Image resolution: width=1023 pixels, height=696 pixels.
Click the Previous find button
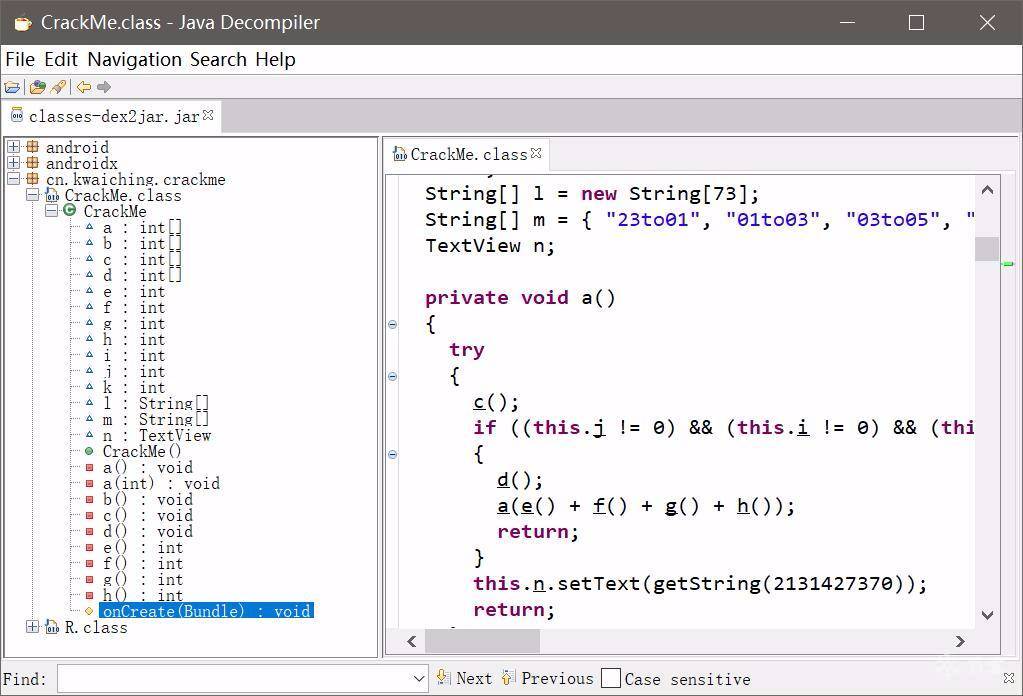tap(548, 678)
